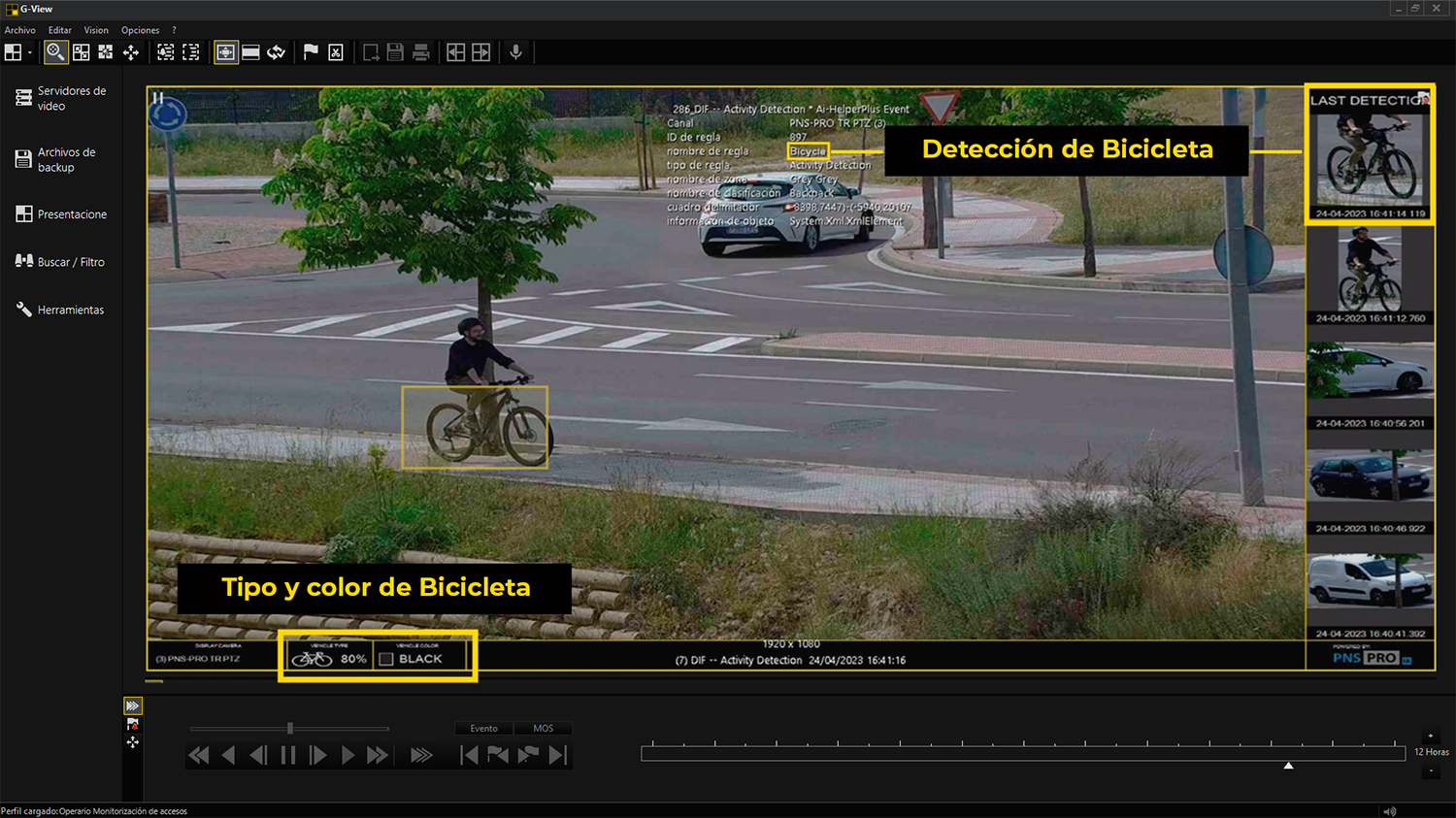
Task: Click the playback speed slider handle
Action: coord(290,728)
